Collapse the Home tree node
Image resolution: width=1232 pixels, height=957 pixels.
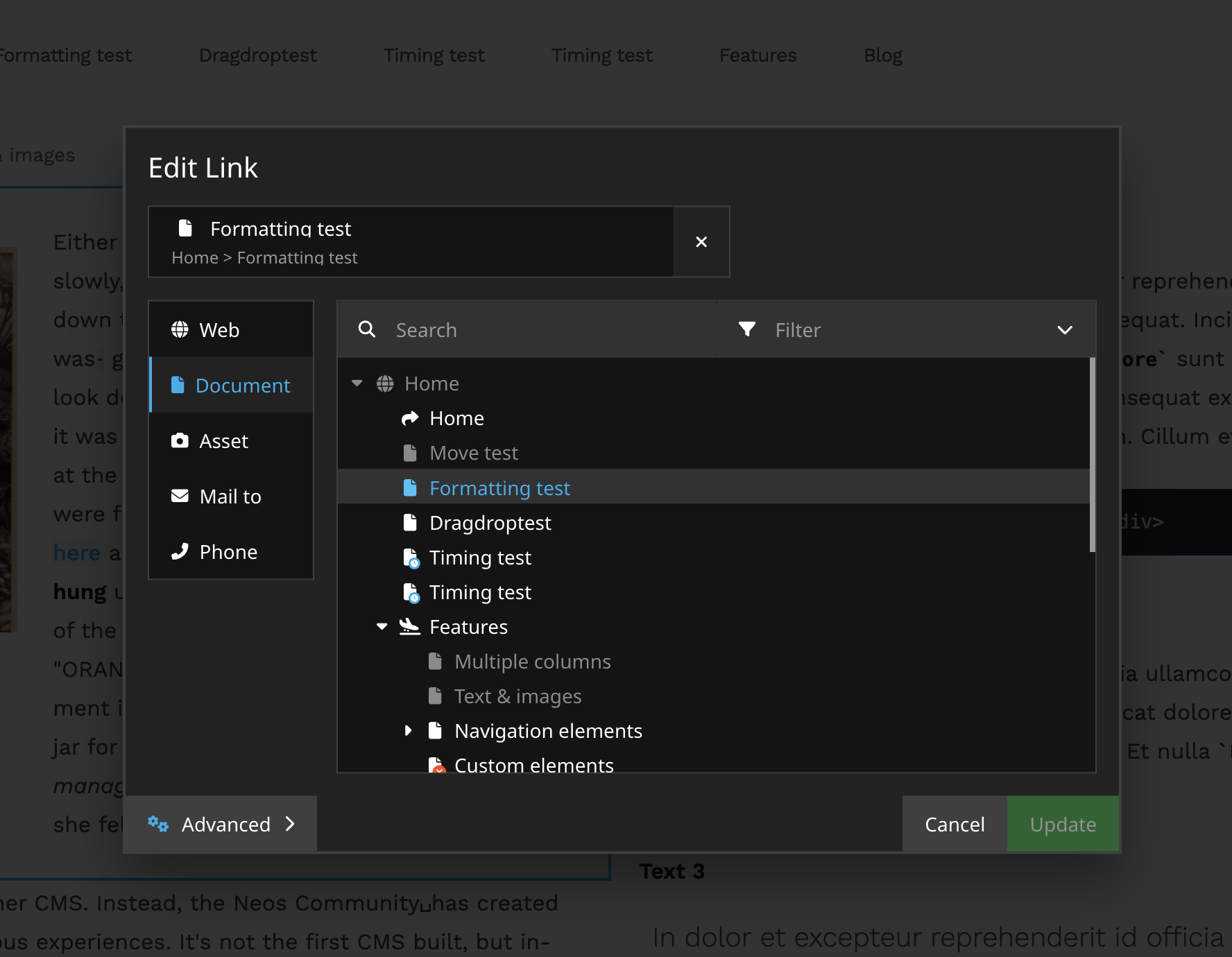357,382
